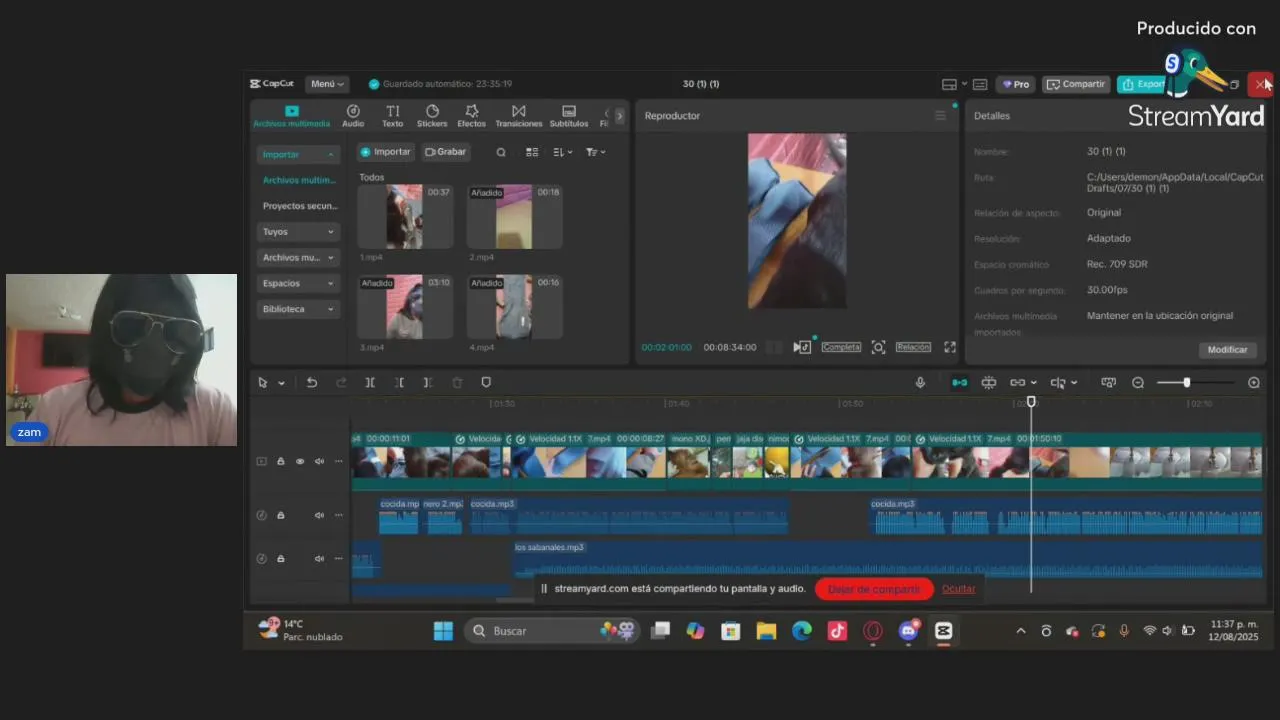The height and width of the screenshot is (720, 1280).
Task: Click the microphone record voiceover icon
Action: pyautogui.click(x=920, y=383)
